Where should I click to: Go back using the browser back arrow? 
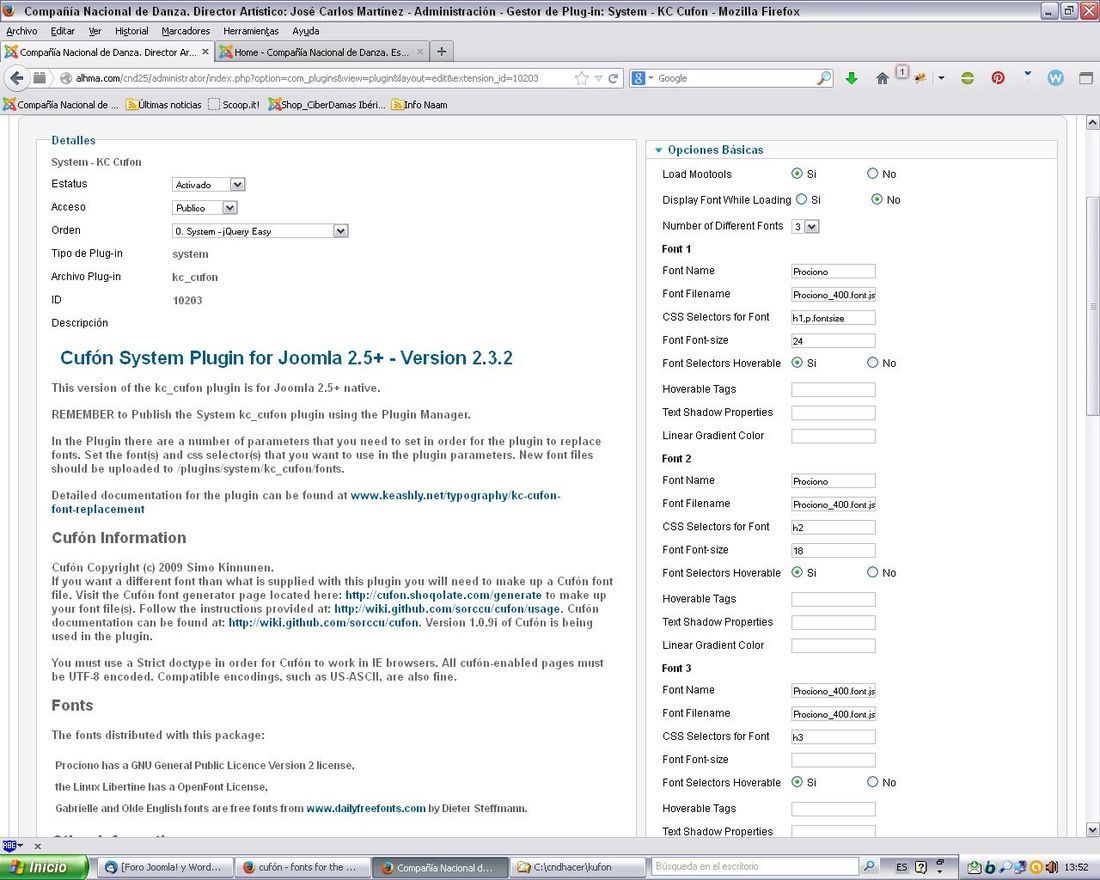(17, 78)
